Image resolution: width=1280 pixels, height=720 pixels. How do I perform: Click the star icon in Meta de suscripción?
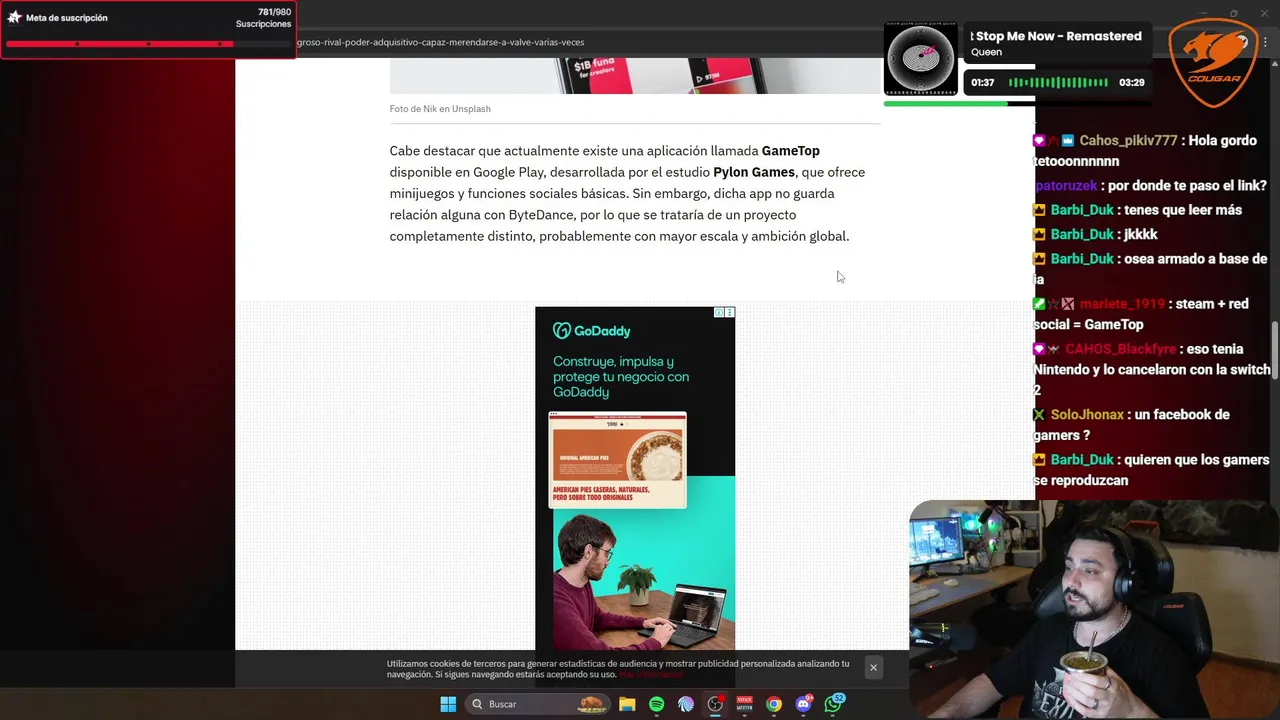[14, 18]
